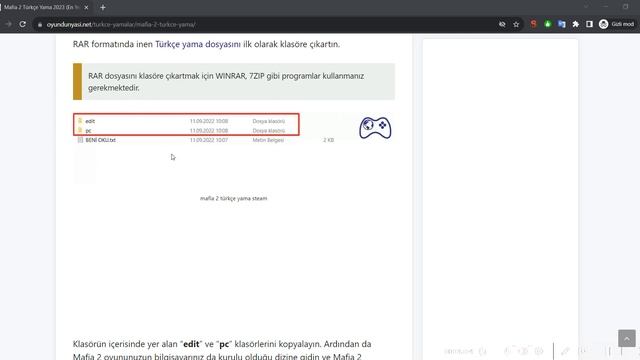The image size is (640, 360).
Task: Toggle the browser side panel
Action: (589, 24)
